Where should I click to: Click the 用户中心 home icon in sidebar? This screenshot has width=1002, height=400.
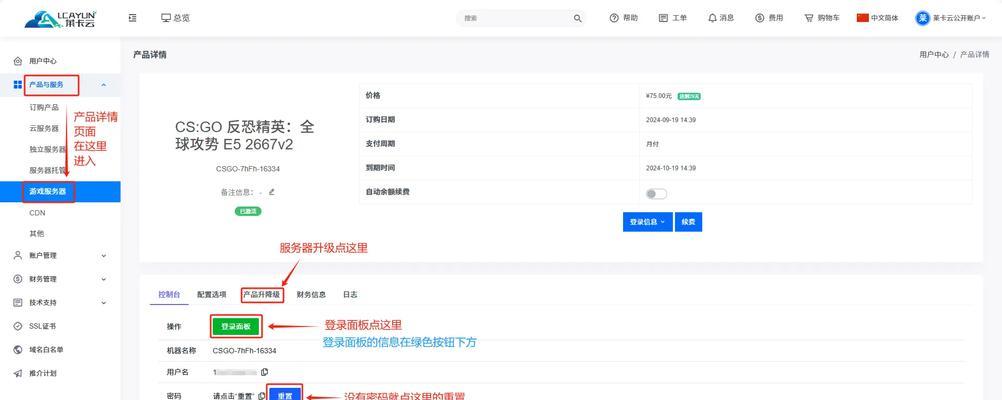18,61
